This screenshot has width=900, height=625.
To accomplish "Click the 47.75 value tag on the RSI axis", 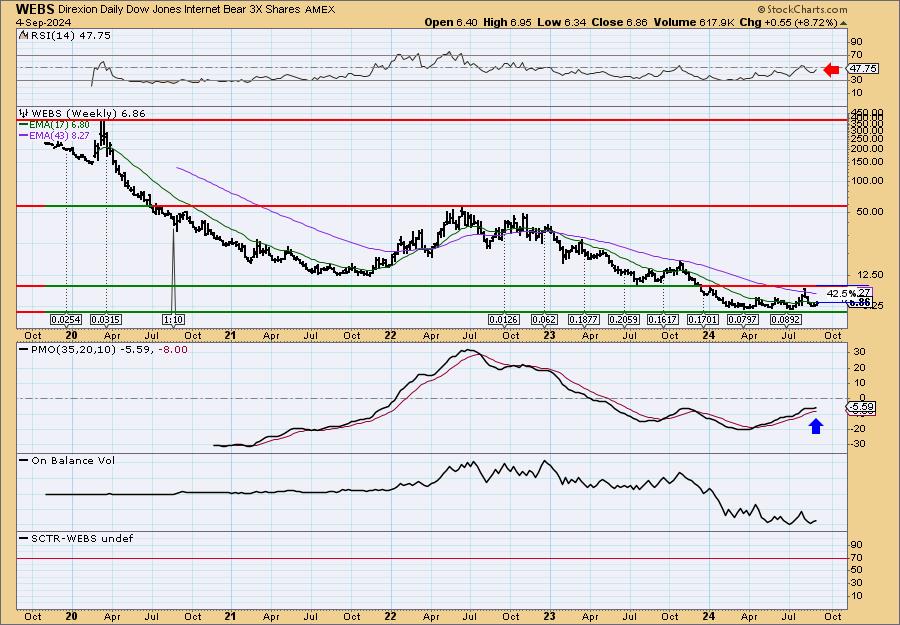I will pyautogui.click(x=863, y=68).
